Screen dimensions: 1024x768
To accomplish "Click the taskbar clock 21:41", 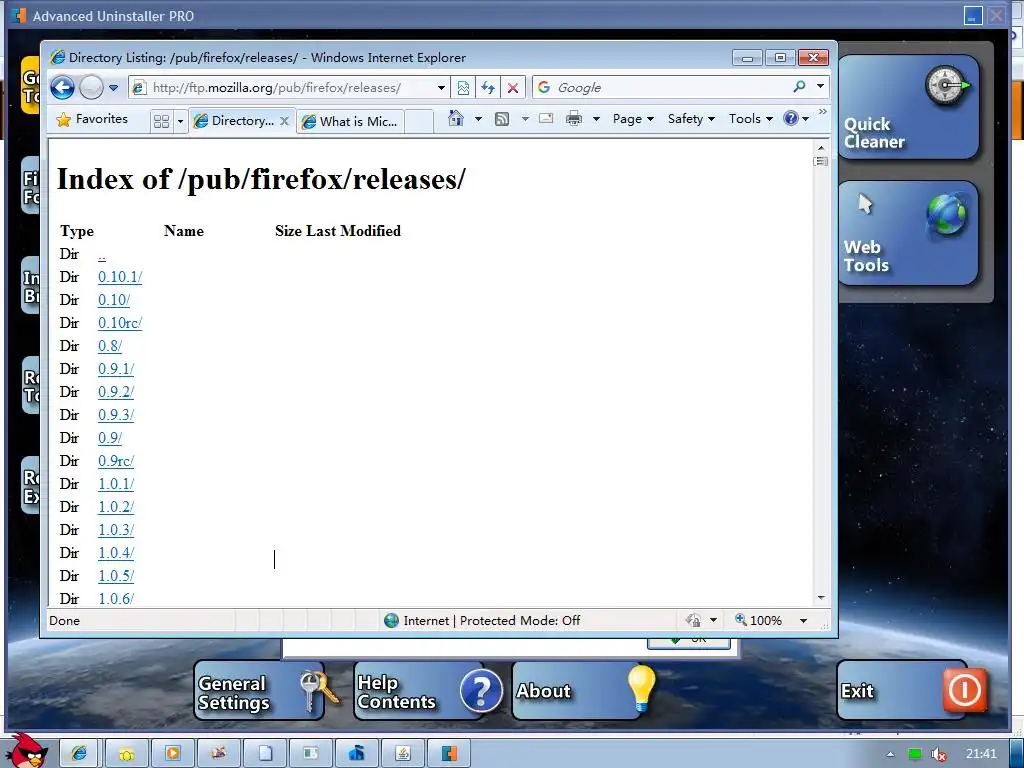I will pos(981,754).
